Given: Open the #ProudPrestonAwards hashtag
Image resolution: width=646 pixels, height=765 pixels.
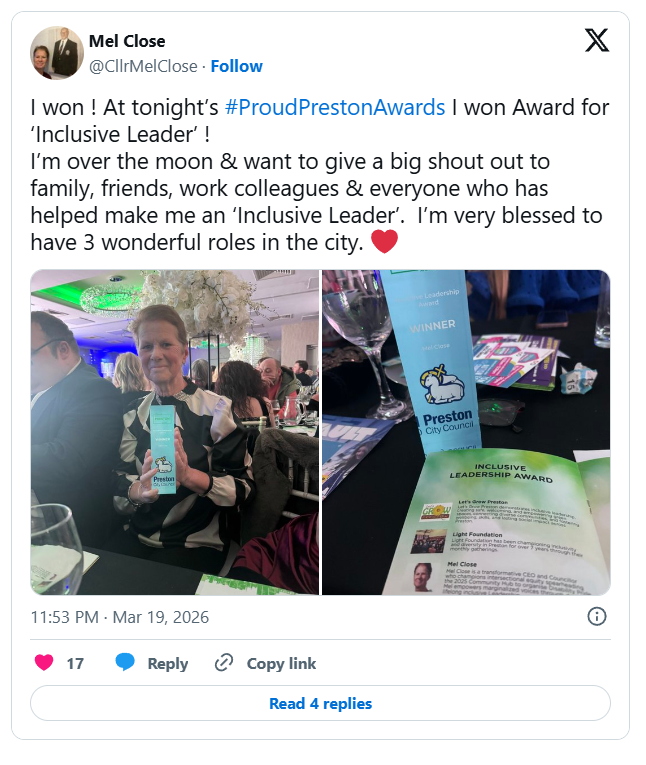Looking at the screenshot, I should [x=335, y=107].
